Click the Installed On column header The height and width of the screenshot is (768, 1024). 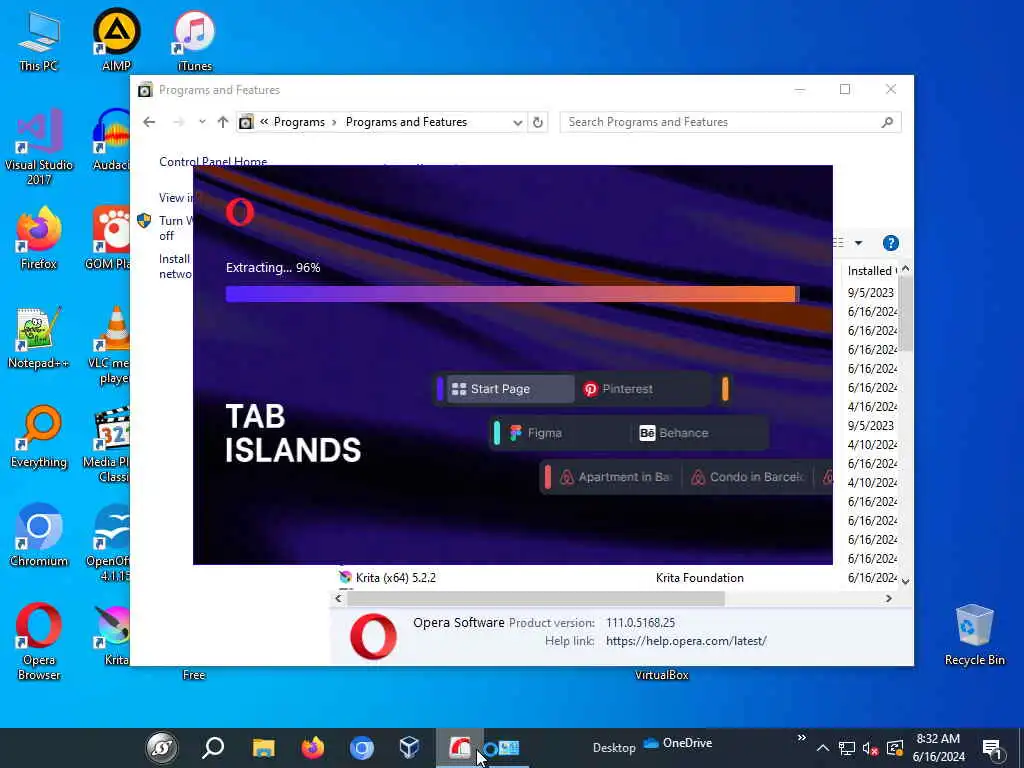click(x=870, y=270)
